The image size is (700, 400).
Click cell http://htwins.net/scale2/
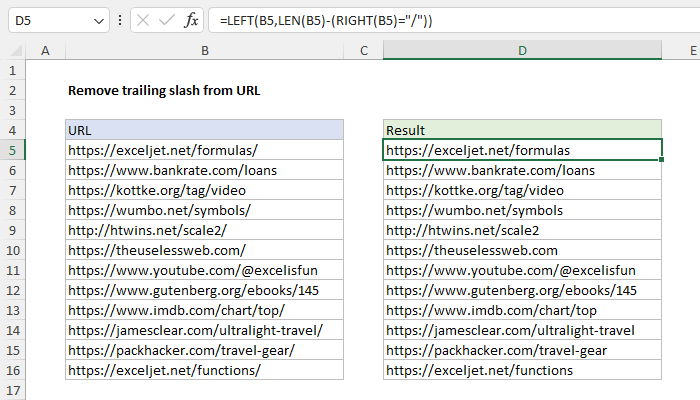(x=204, y=230)
